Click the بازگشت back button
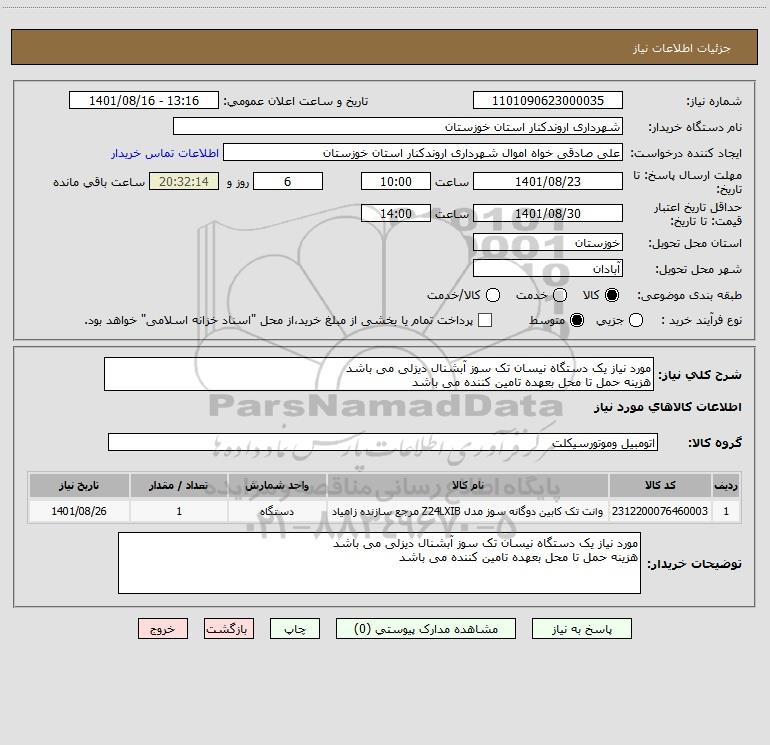Screen dimensions: 770x745 (229, 629)
